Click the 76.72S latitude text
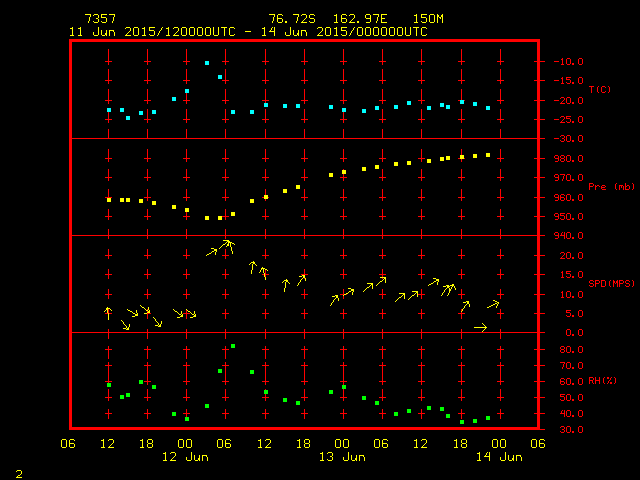Viewport: 640px width, 480px height. 289,19
